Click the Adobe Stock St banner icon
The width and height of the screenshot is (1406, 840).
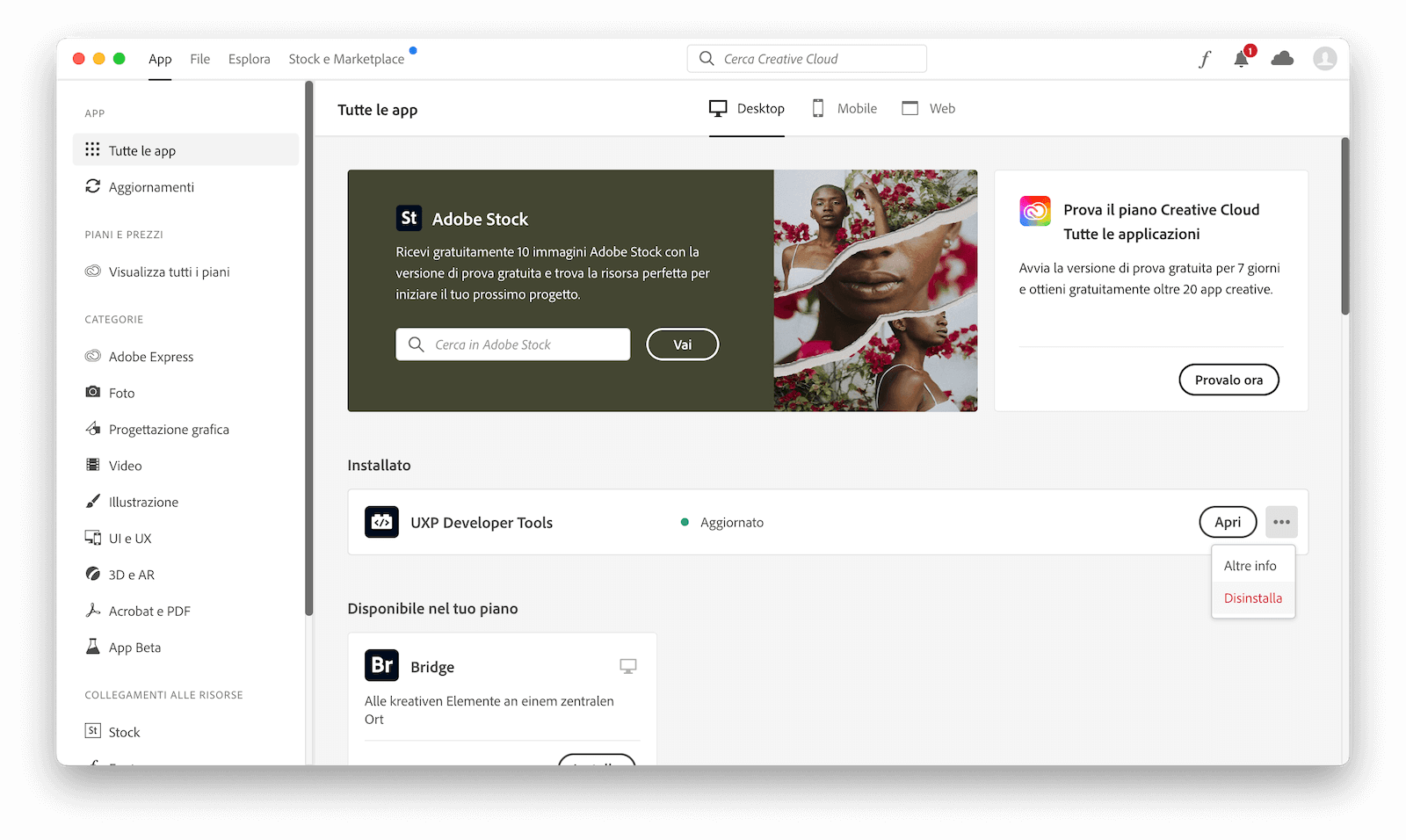tap(409, 218)
